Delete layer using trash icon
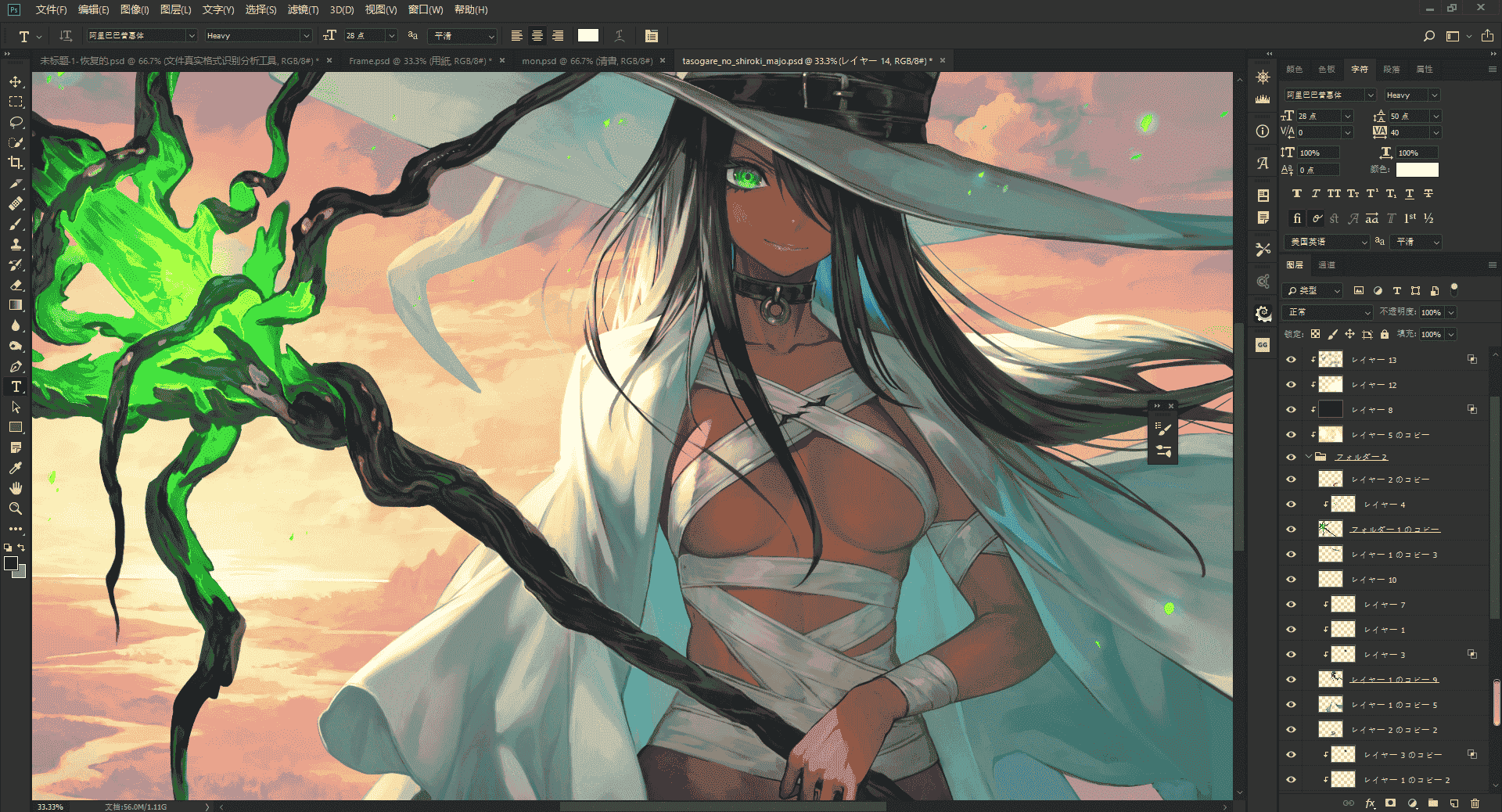Viewport: 1502px width, 812px height. [1475, 803]
